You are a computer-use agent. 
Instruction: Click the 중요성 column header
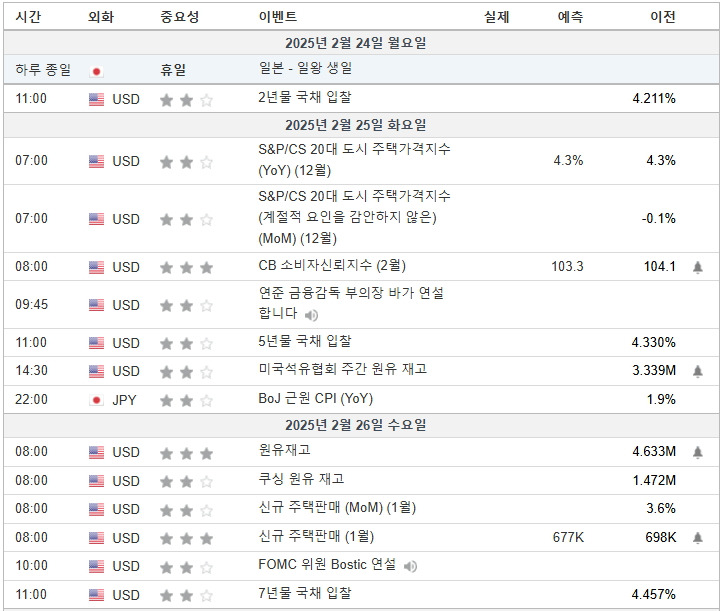180,17
